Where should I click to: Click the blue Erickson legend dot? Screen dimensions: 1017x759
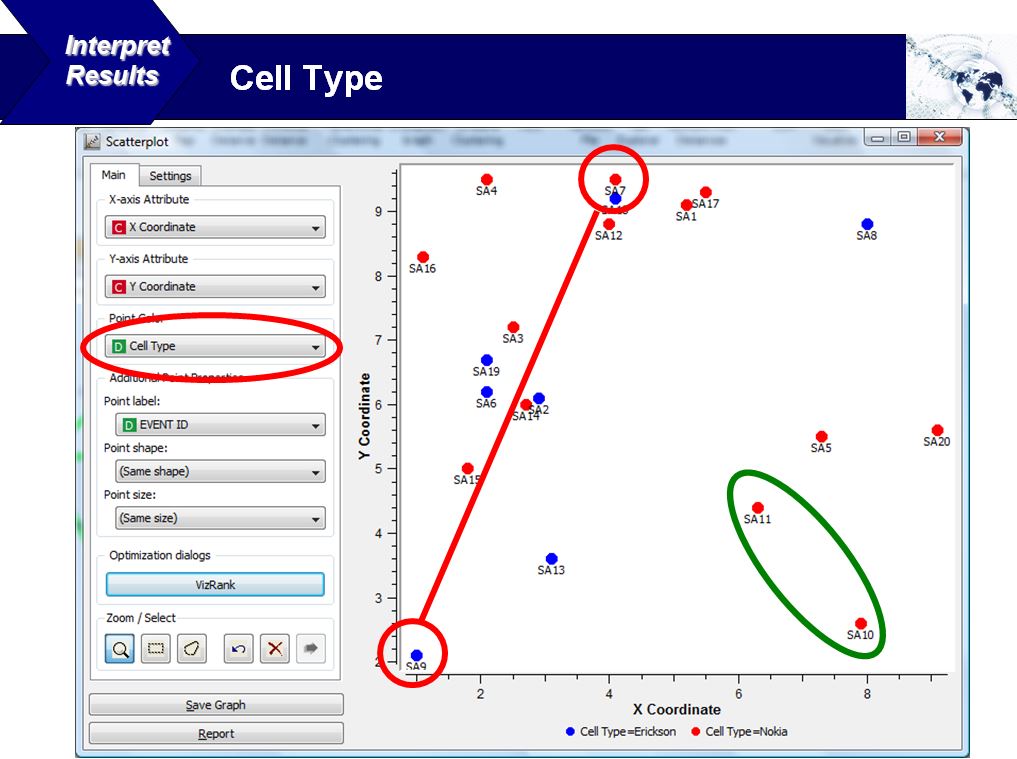571,732
